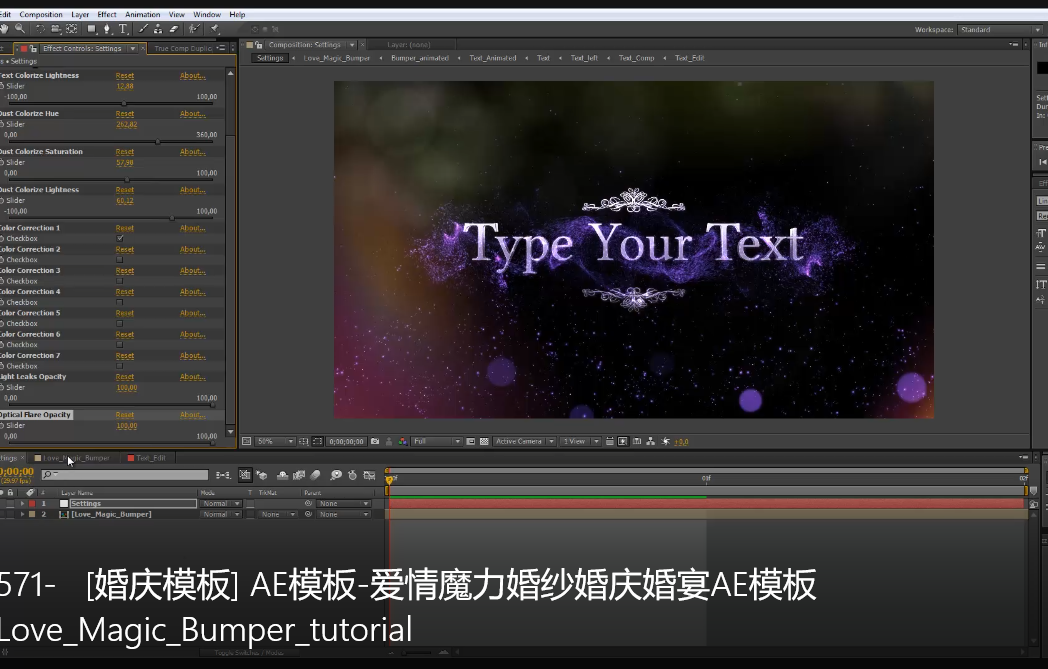Click the Graph Editor icon in timeline
The height and width of the screenshot is (669, 1048).
(369, 475)
